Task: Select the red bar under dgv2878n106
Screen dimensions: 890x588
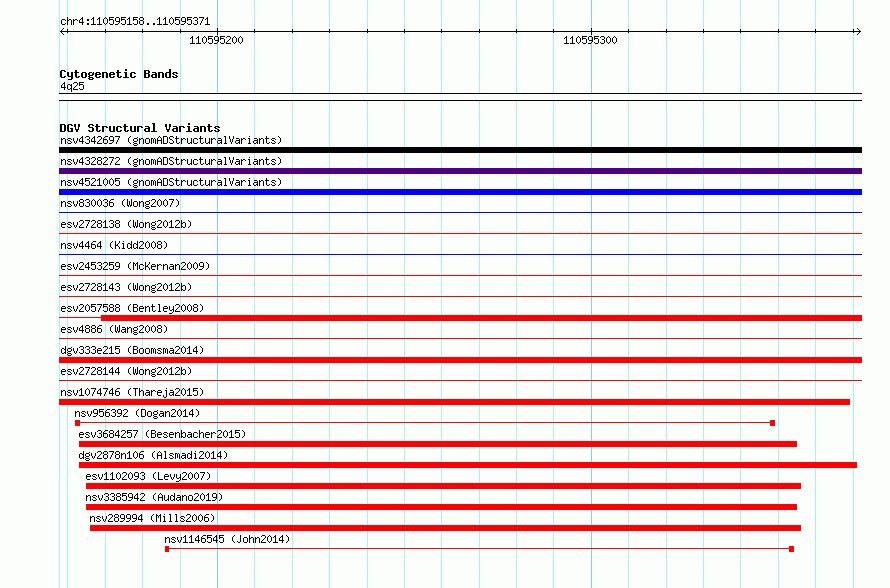Action: [468, 465]
